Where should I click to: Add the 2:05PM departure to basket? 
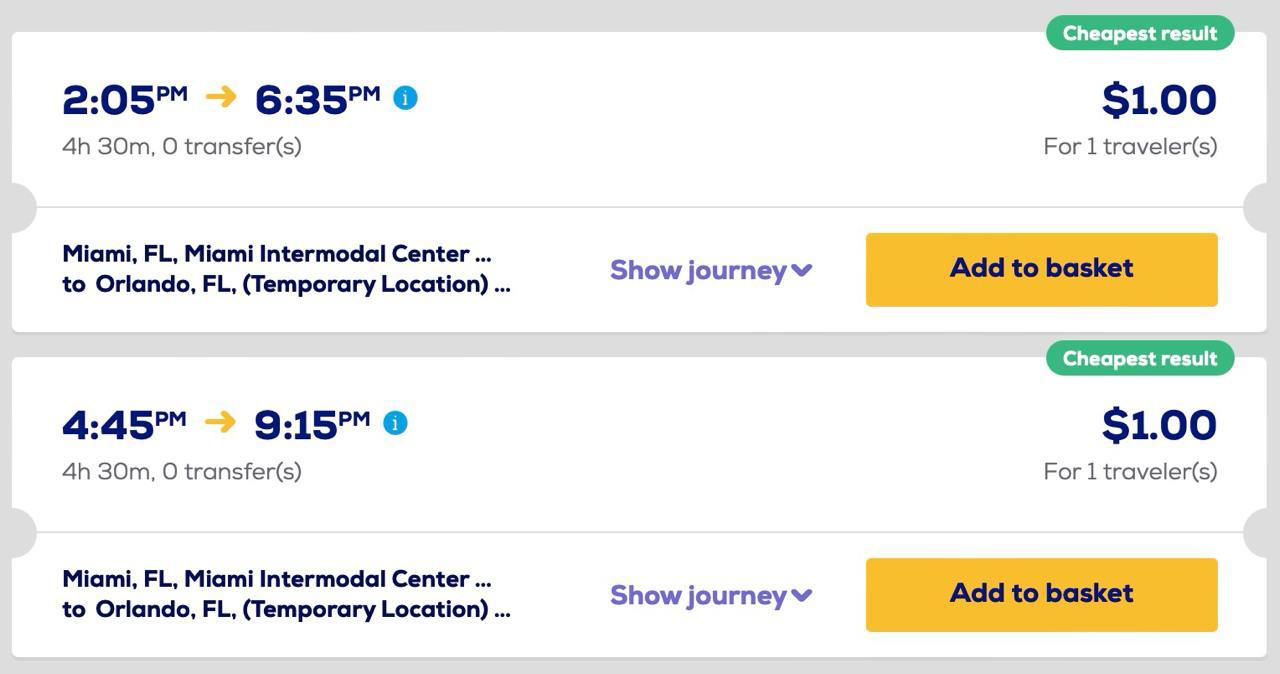coord(1041,269)
